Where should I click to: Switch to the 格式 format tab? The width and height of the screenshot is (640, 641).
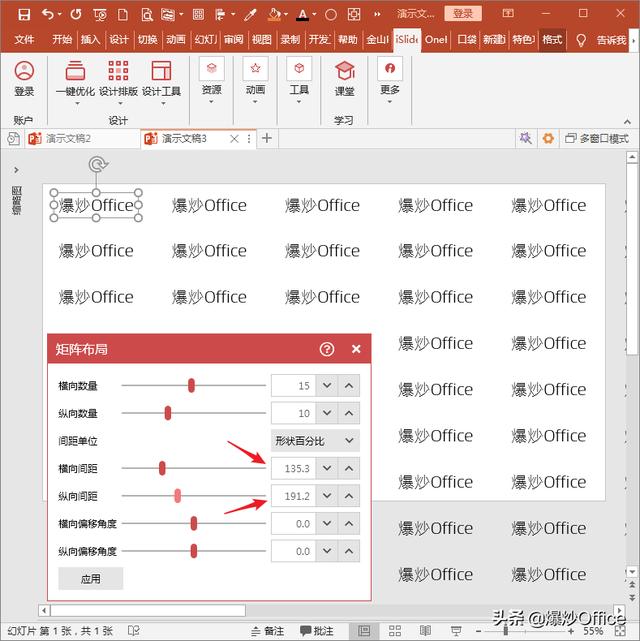click(x=552, y=40)
